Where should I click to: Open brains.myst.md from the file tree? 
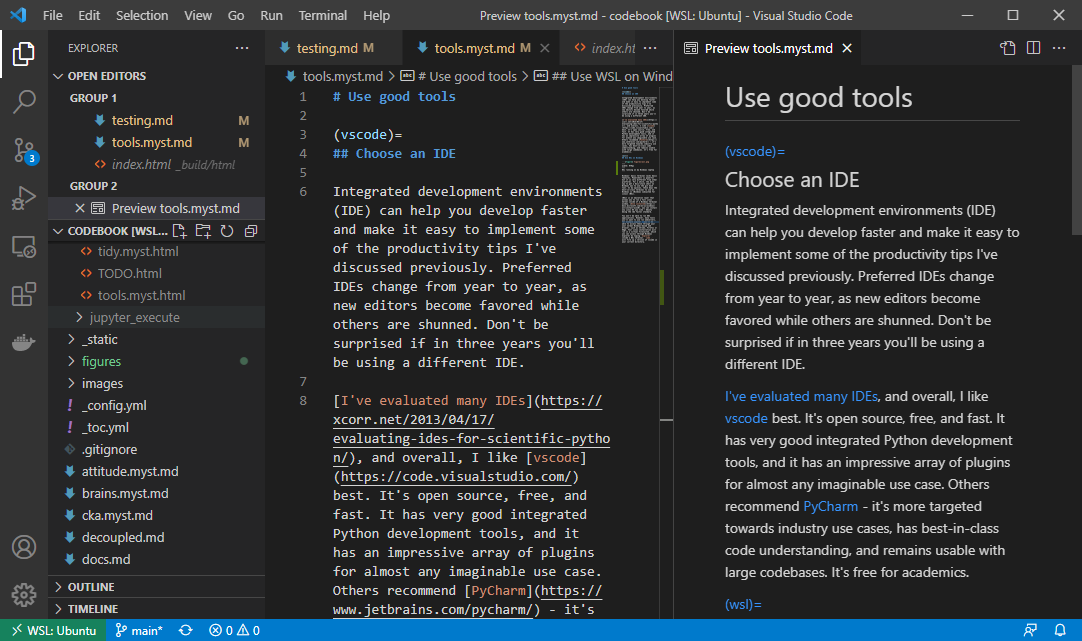[157, 493]
